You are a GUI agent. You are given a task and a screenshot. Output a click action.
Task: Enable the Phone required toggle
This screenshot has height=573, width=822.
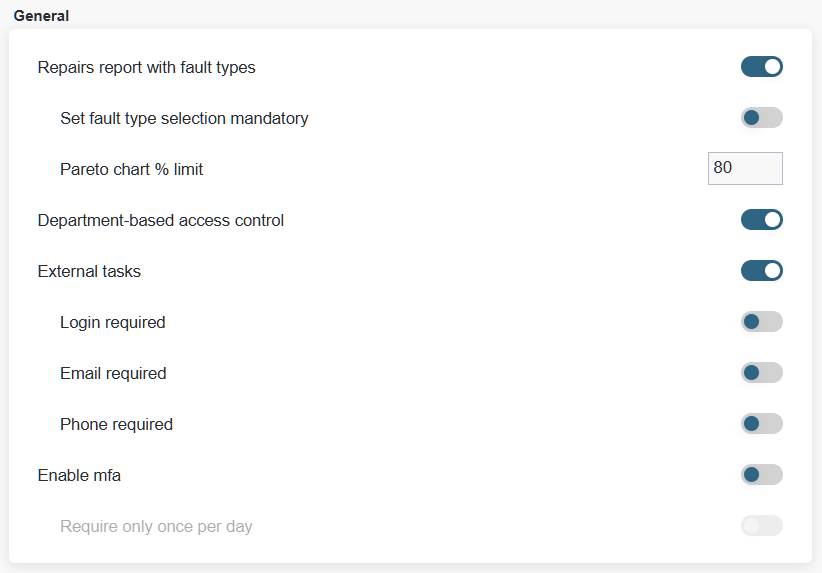(x=761, y=424)
